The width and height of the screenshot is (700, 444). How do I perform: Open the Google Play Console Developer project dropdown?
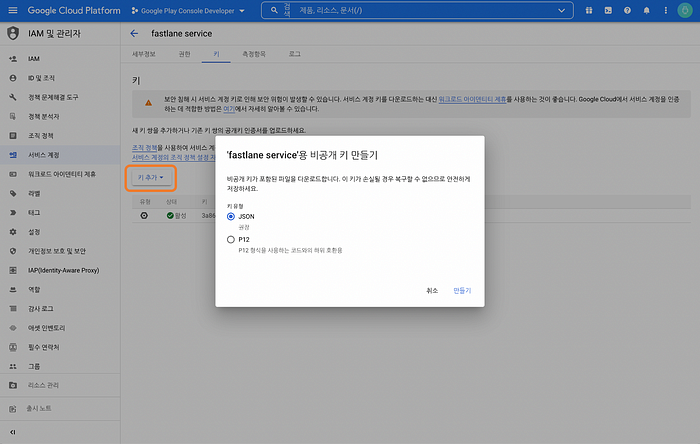pos(188,11)
